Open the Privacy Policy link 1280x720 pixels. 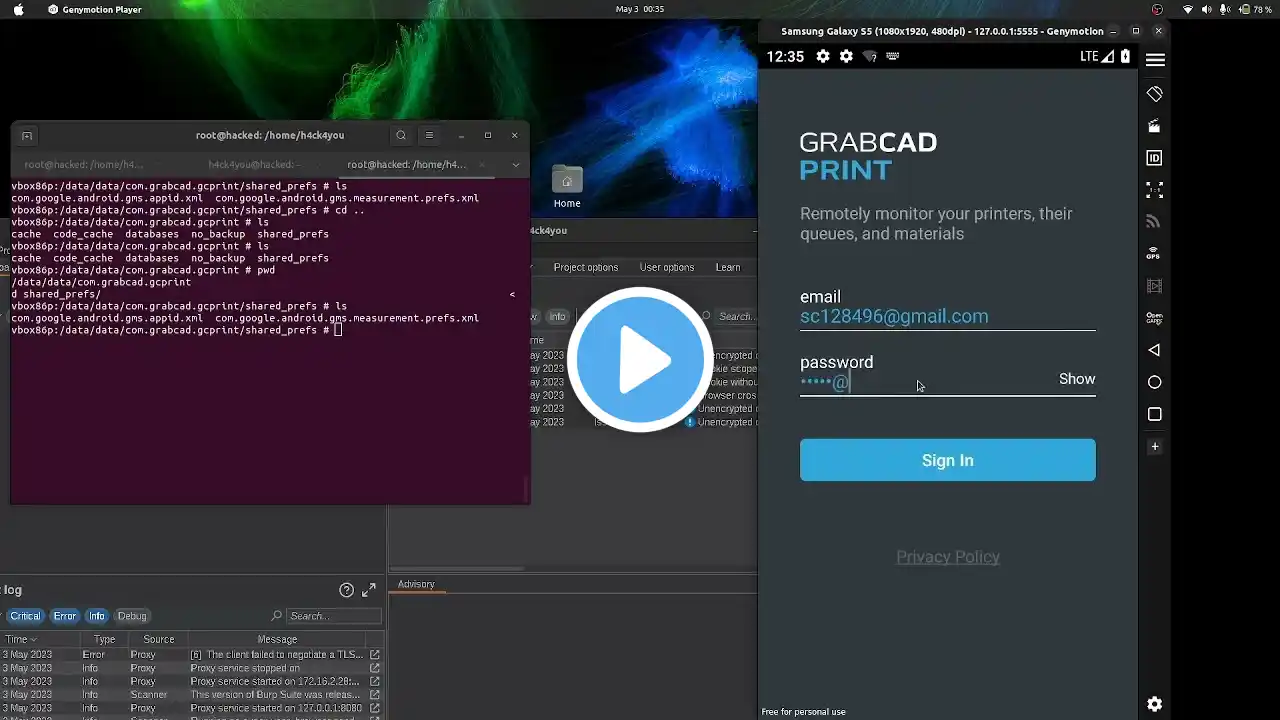click(x=948, y=557)
